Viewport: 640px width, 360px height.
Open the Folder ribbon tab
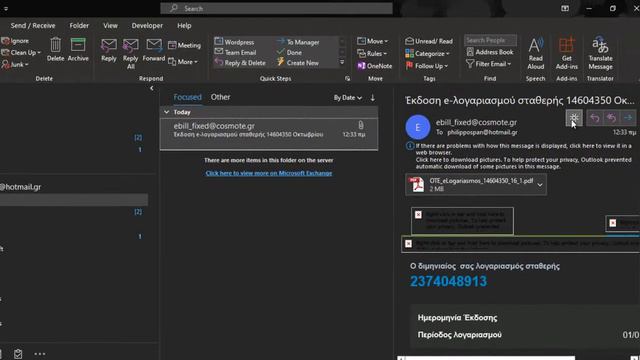pyautogui.click(x=79, y=25)
